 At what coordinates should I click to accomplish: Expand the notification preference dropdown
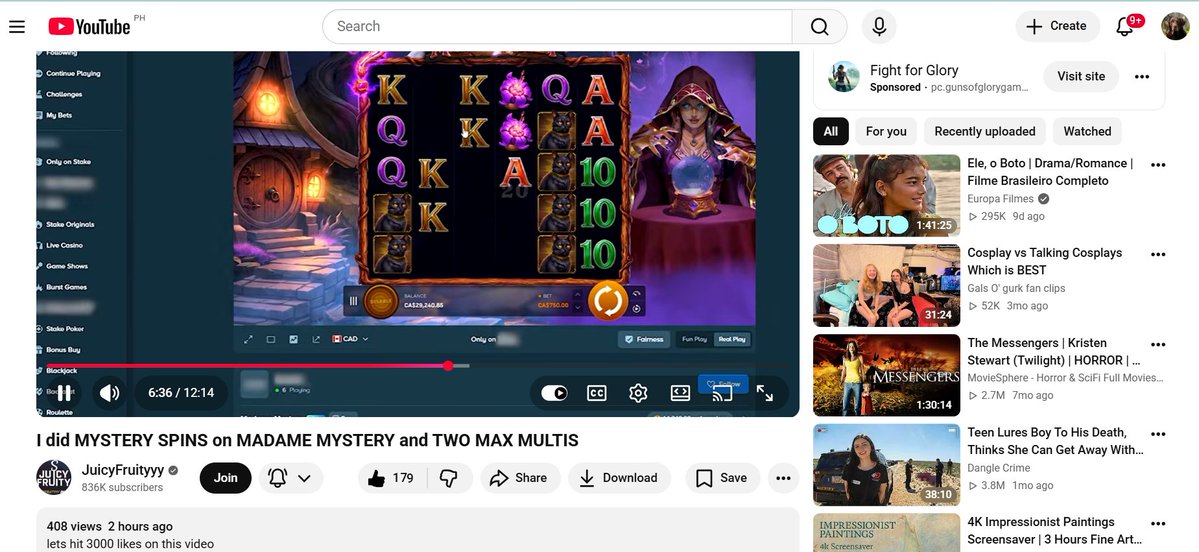291,478
